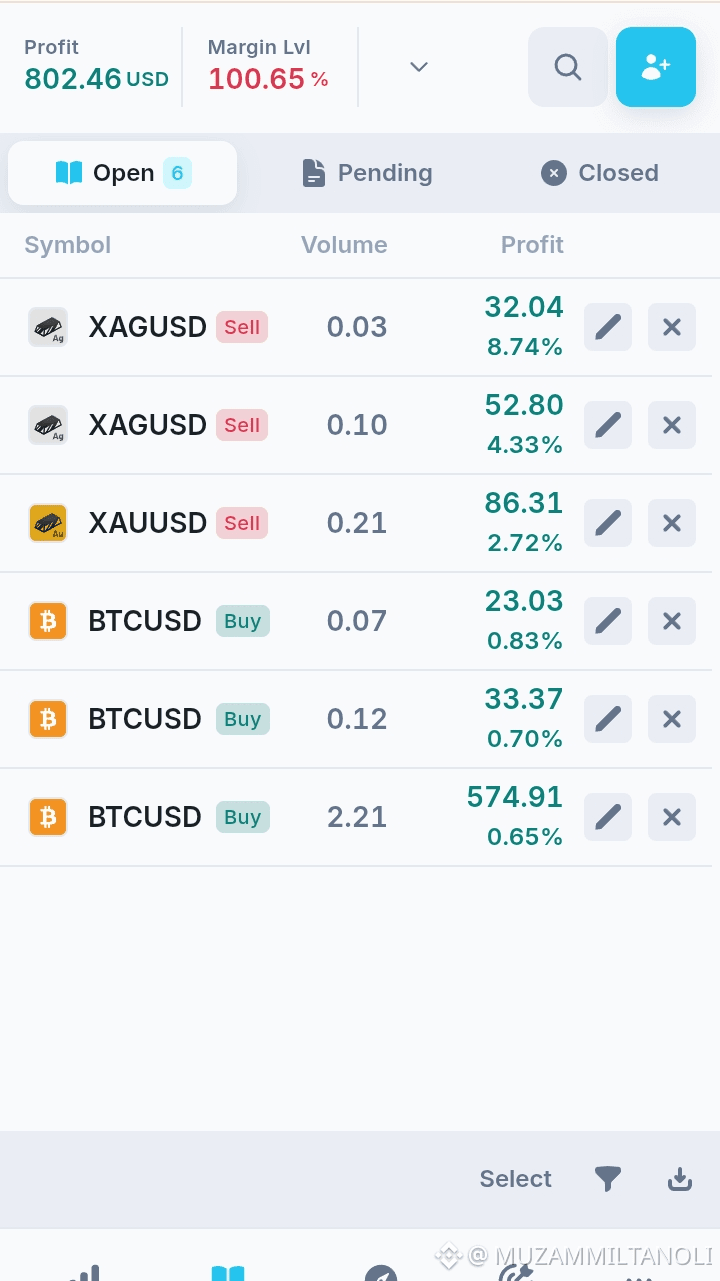Close the XAGUSD 0.03 sell position
The width and height of the screenshot is (720, 1281).
click(x=672, y=327)
